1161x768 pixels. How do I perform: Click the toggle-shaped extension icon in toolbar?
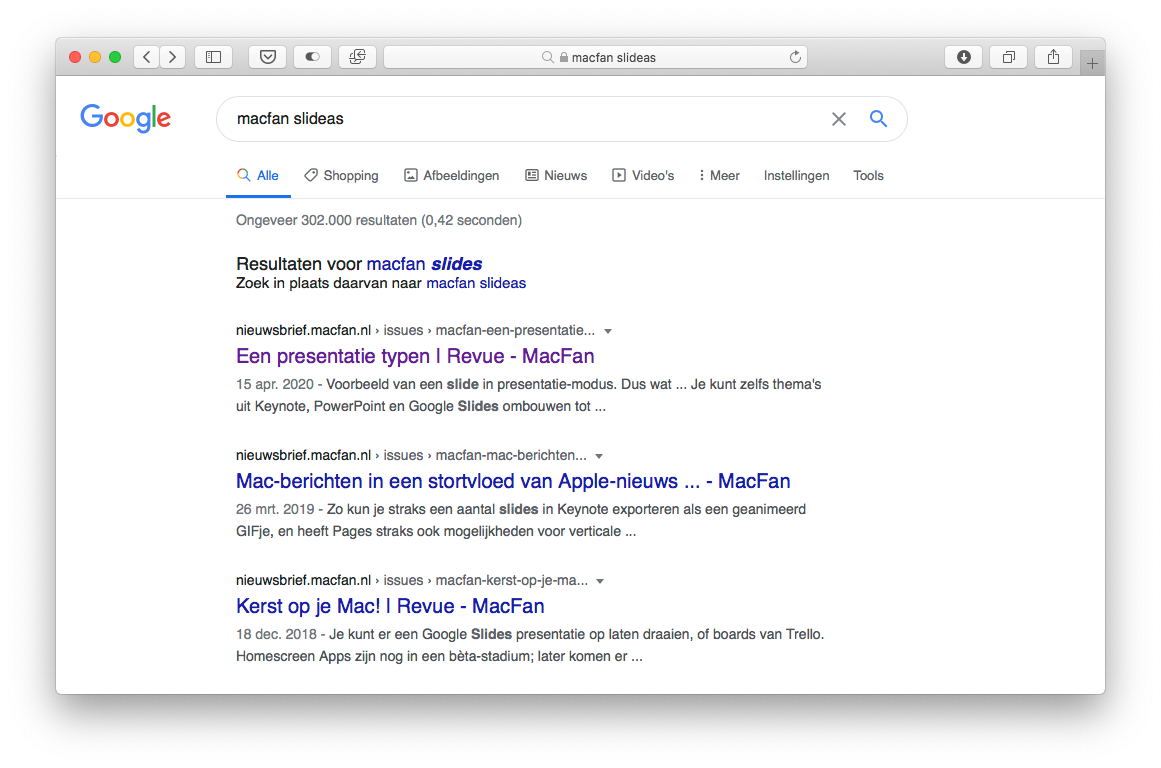pos(312,57)
